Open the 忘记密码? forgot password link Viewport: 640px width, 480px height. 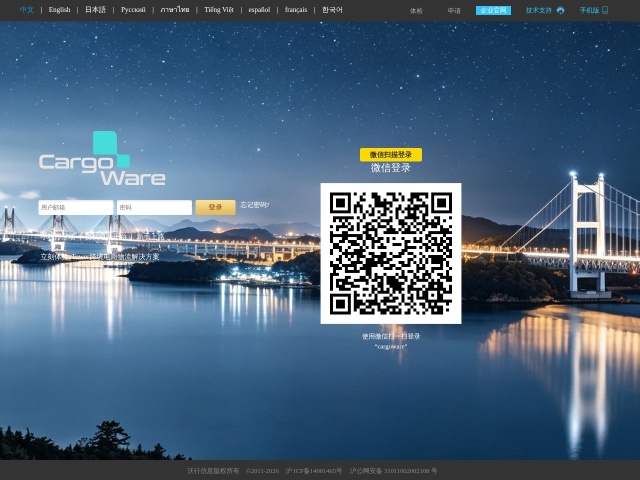[254, 205]
